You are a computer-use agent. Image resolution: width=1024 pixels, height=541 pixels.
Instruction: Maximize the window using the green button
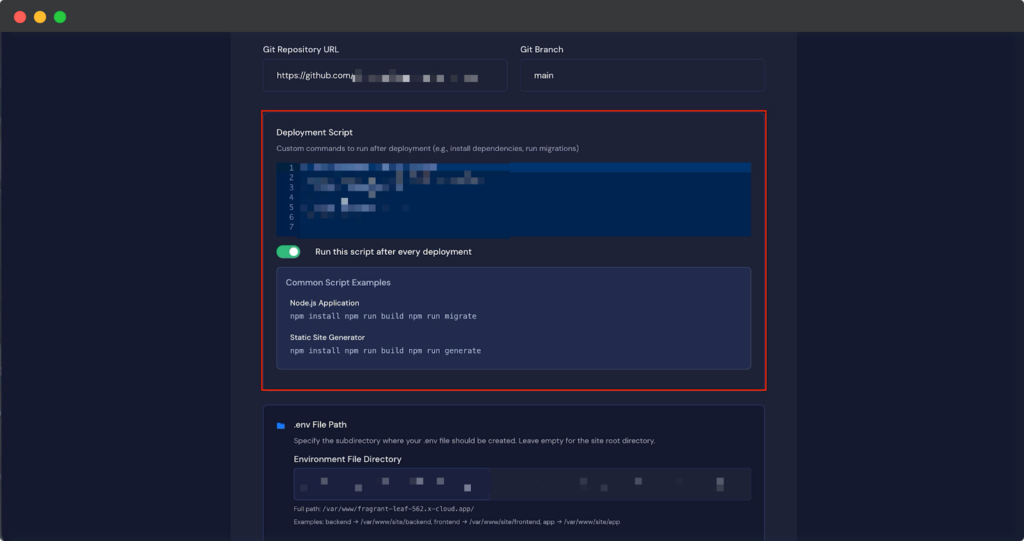coord(60,17)
